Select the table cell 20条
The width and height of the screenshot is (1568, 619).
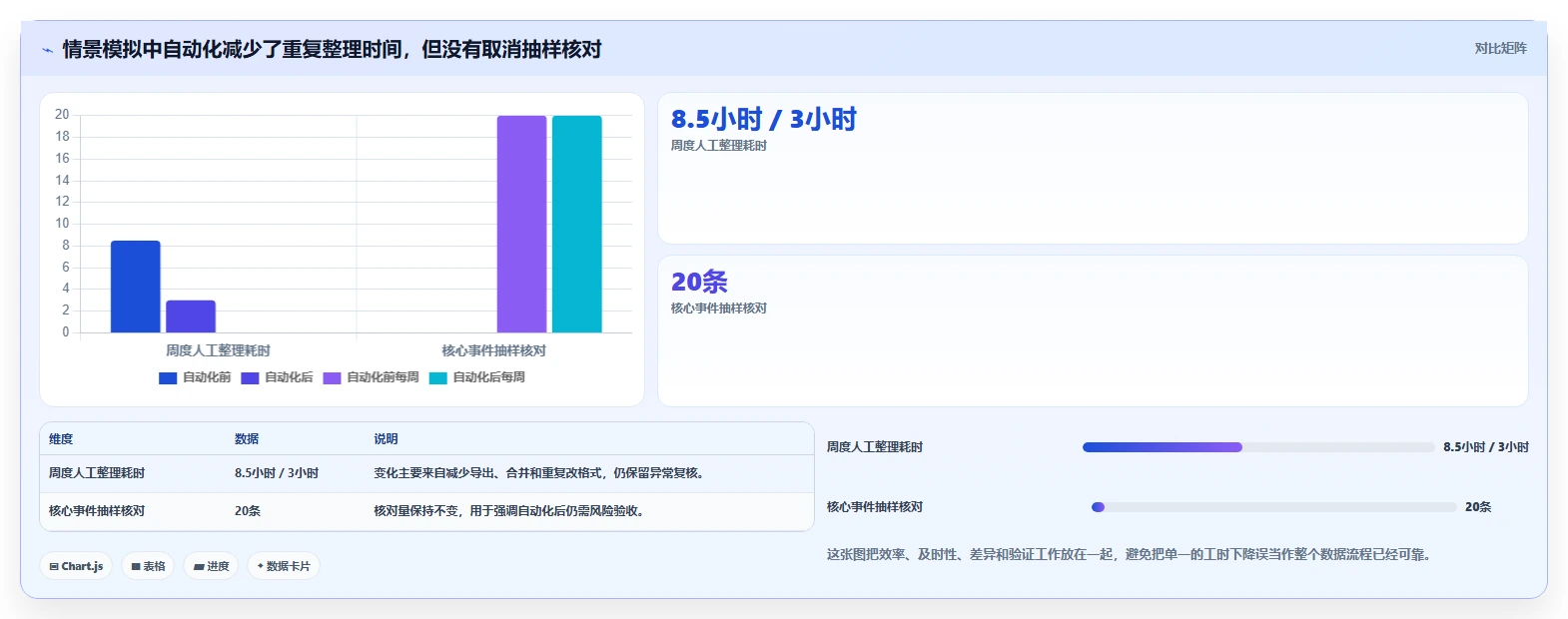248,511
